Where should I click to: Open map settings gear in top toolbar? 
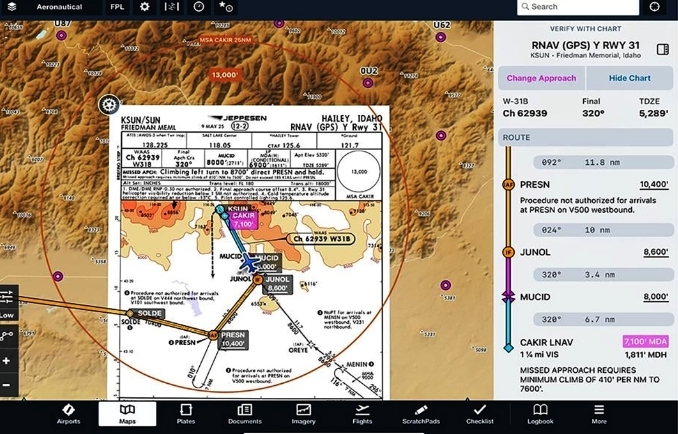click(145, 7)
